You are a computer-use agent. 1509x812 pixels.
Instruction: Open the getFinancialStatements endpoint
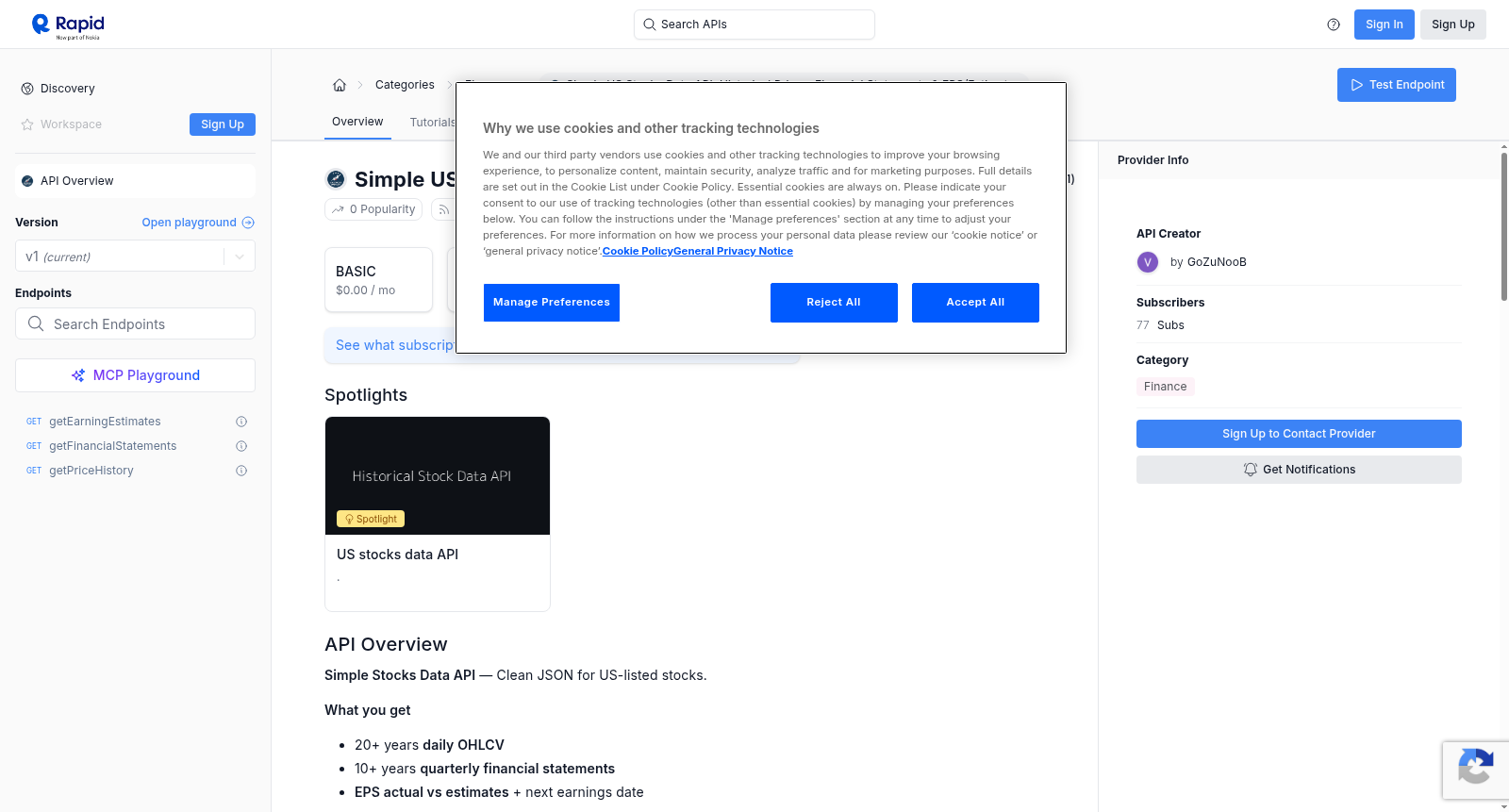coord(113,446)
